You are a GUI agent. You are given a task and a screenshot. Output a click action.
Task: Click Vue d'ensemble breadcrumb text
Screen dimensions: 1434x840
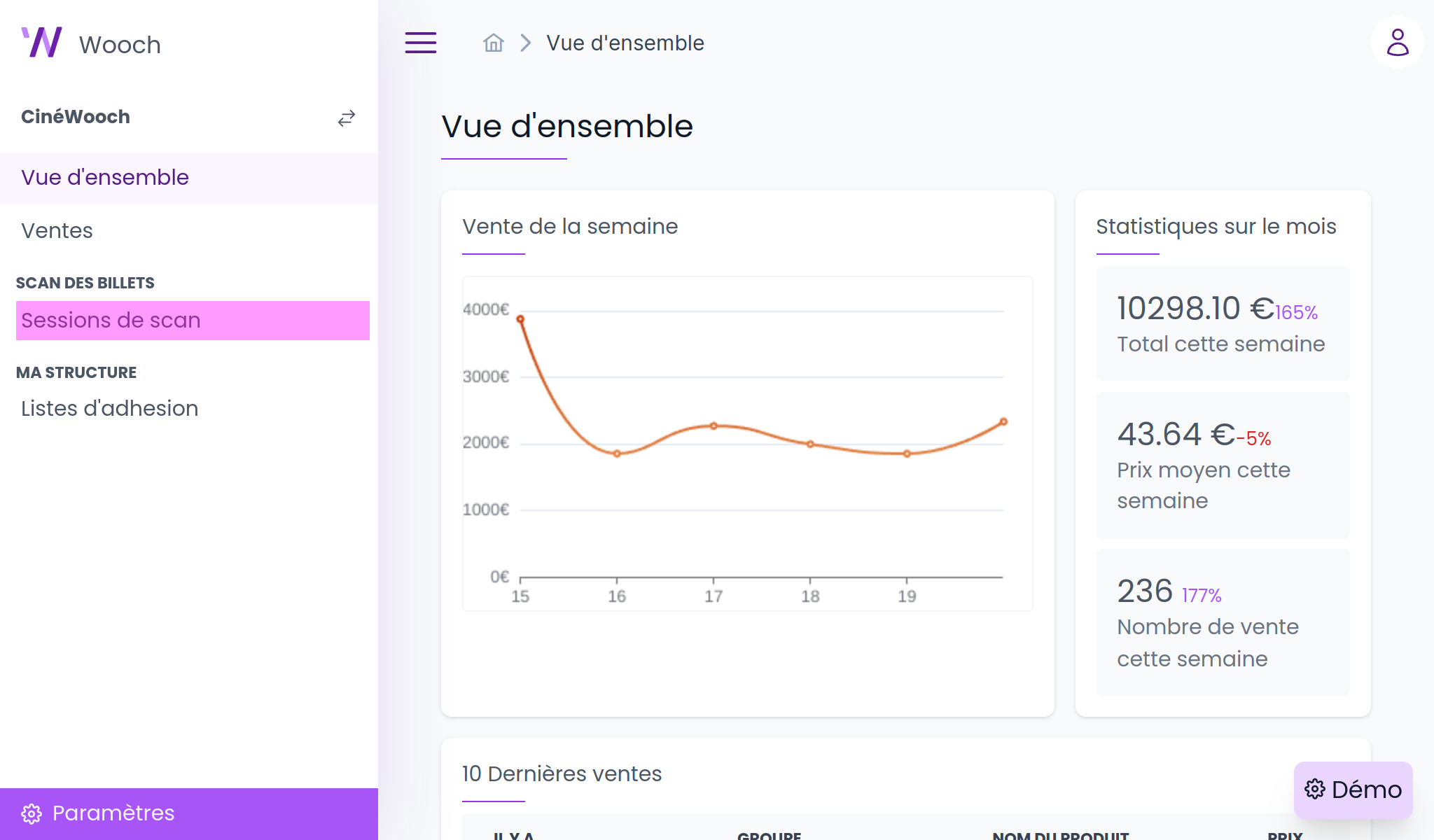[x=625, y=43]
